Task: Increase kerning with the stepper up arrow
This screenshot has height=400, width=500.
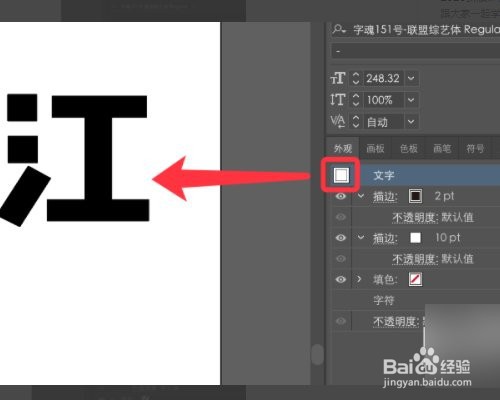Action: tap(356, 118)
